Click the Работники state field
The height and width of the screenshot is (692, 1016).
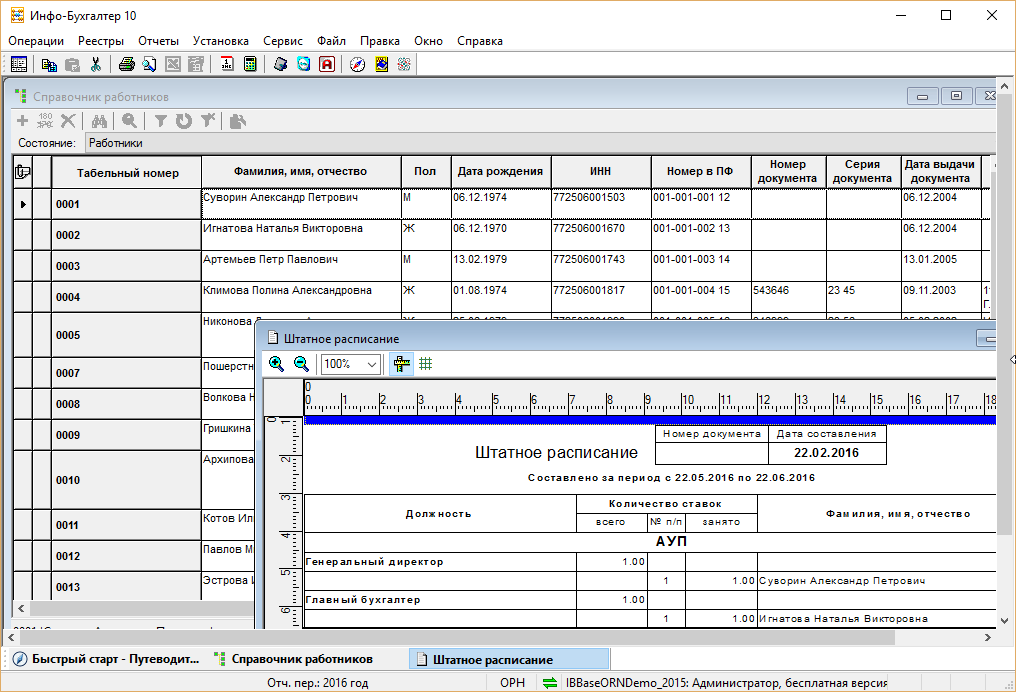tap(540, 143)
